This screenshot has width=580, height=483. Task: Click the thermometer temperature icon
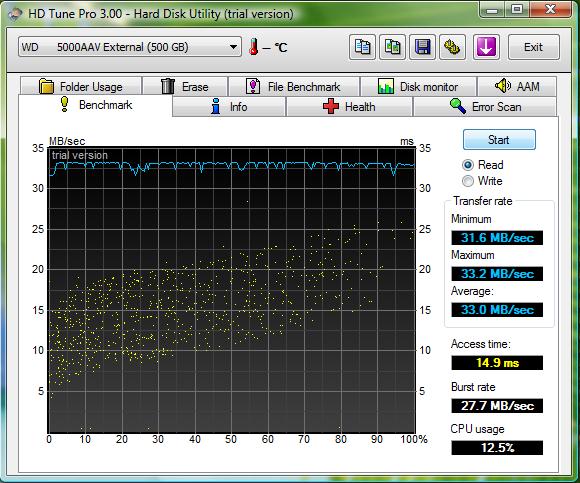(x=253, y=47)
